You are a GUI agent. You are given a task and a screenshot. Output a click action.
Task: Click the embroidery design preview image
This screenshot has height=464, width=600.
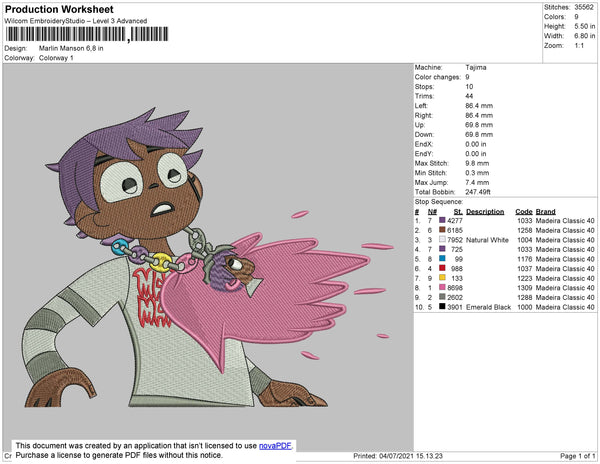pos(207,258)
